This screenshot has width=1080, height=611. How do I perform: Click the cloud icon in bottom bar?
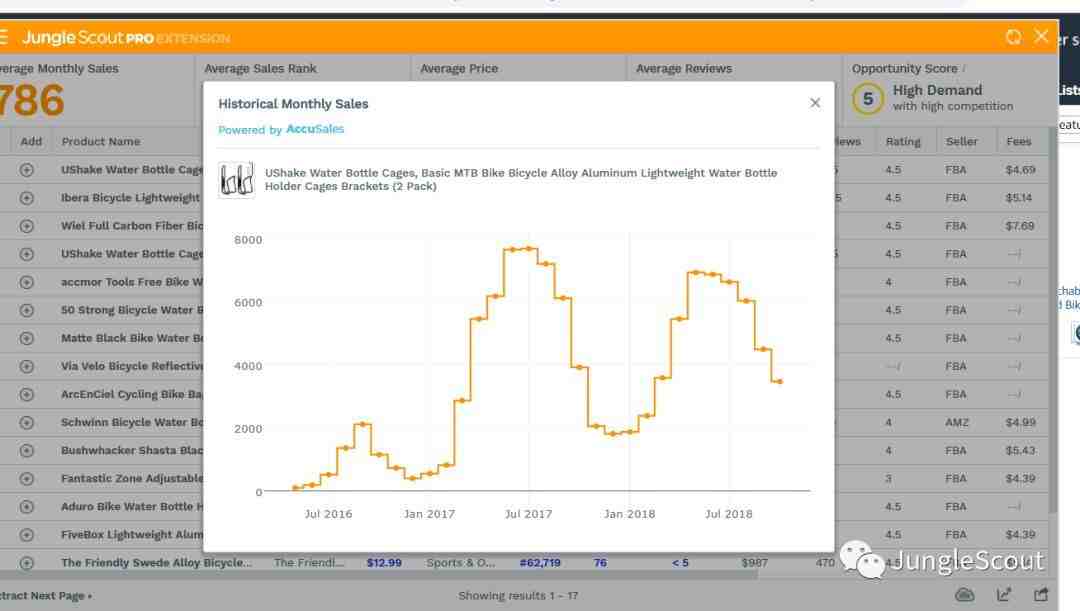pos(964,594)
